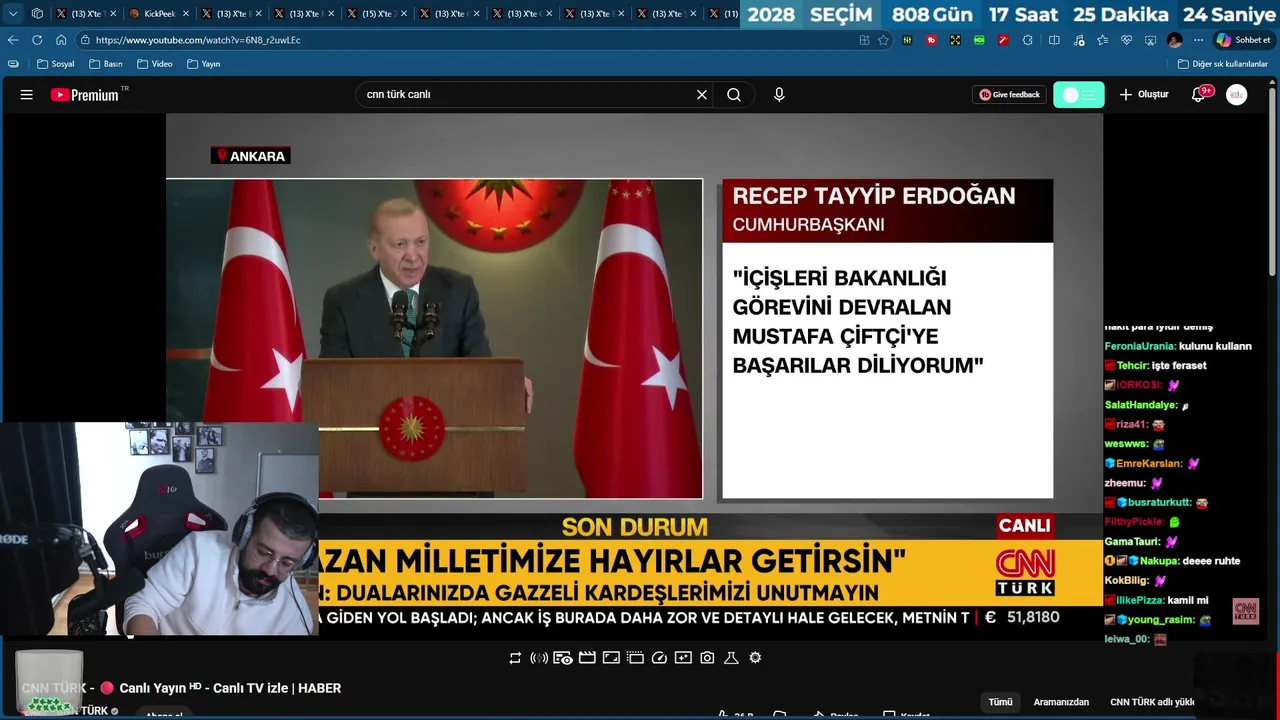Viewport: 1280px width, 720px height.
Task: Open YouTube notifications bell
Action: (1199, 95)
